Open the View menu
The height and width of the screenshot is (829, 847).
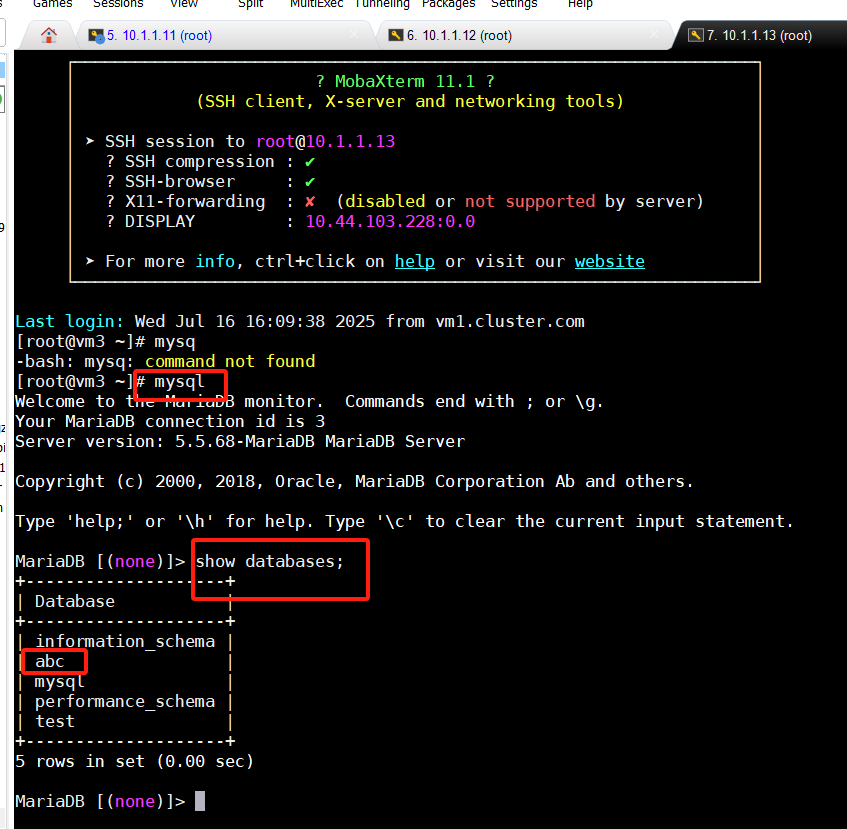184,4
